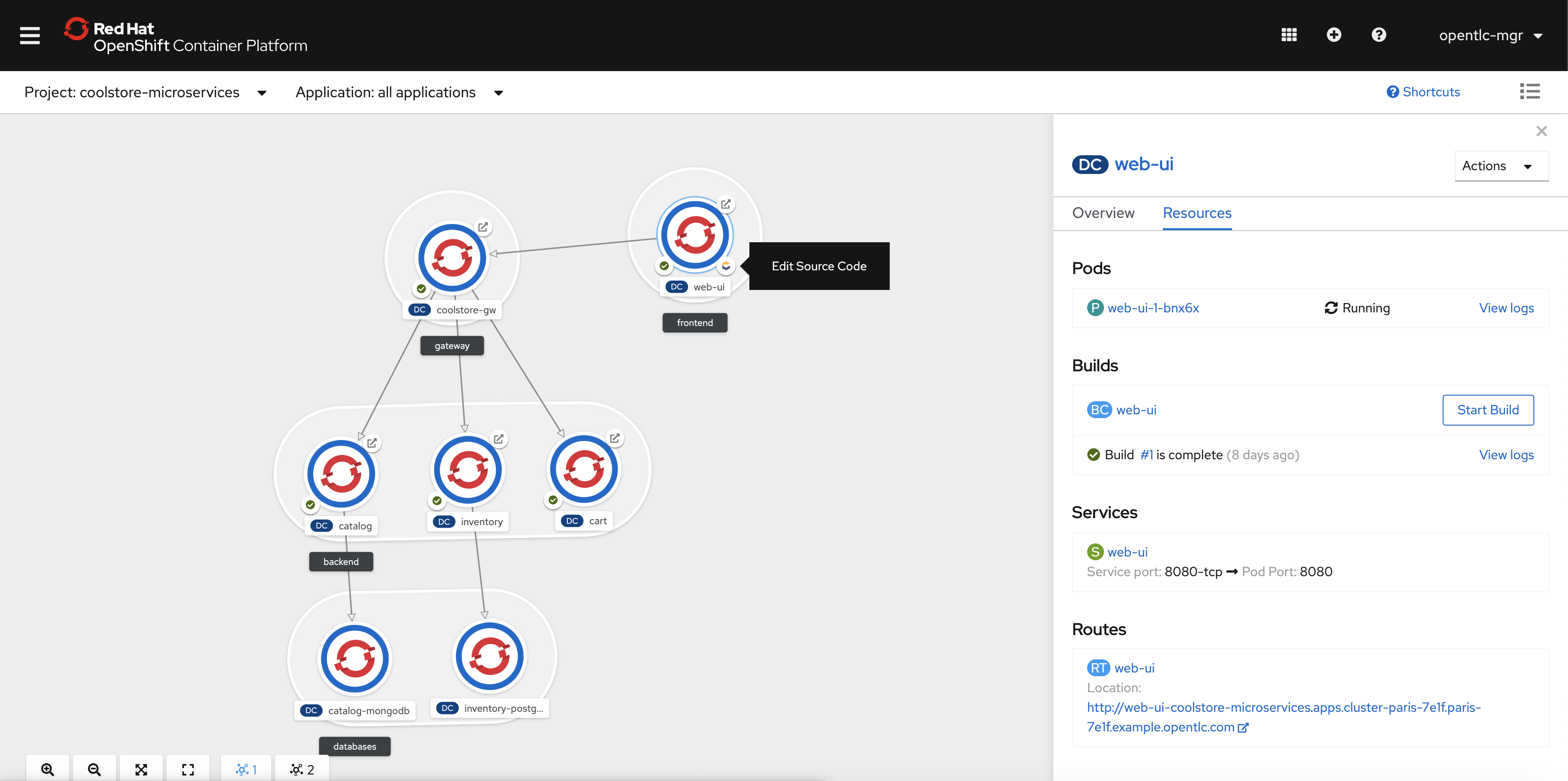Click the Start Build button
Screen dimensions: 1568x781
point(1488,410)
